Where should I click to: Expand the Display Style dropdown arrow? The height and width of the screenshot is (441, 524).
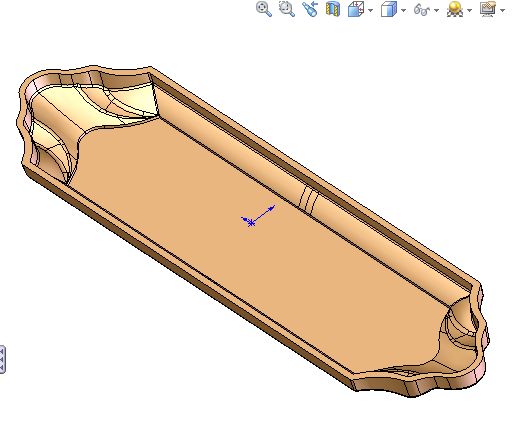404,10
